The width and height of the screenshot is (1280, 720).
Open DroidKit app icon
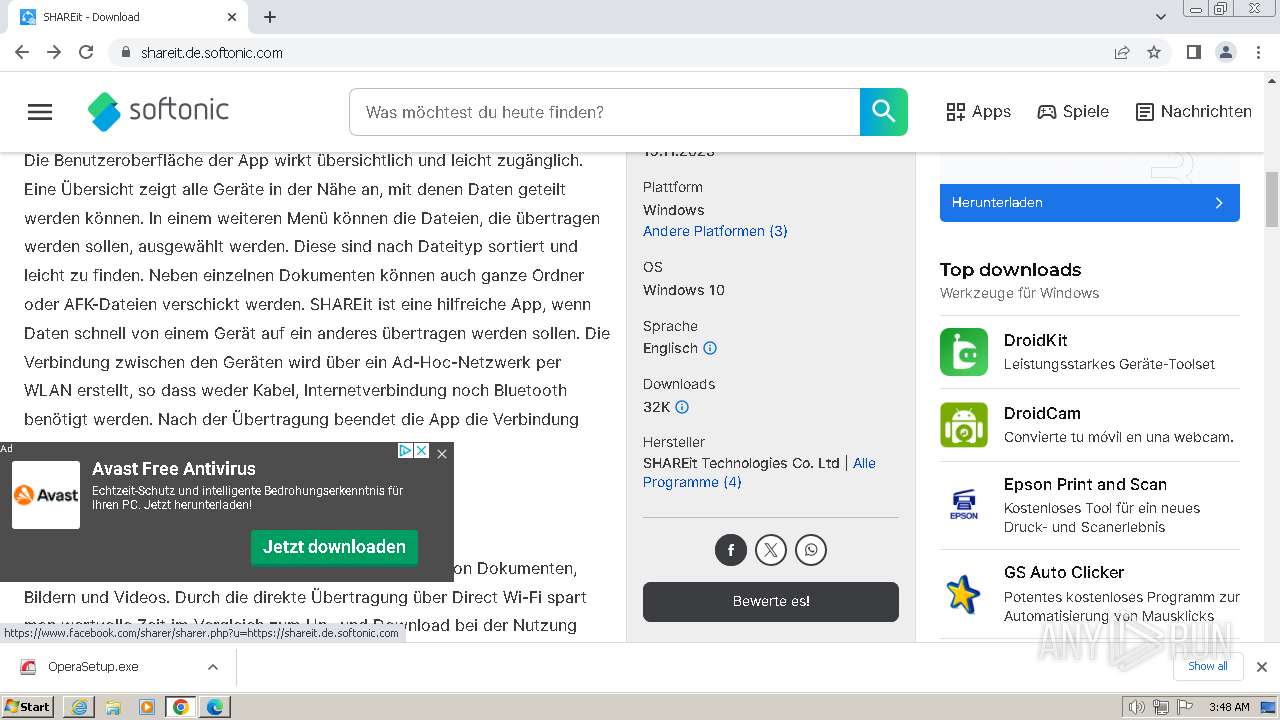[x=964, y=352]
